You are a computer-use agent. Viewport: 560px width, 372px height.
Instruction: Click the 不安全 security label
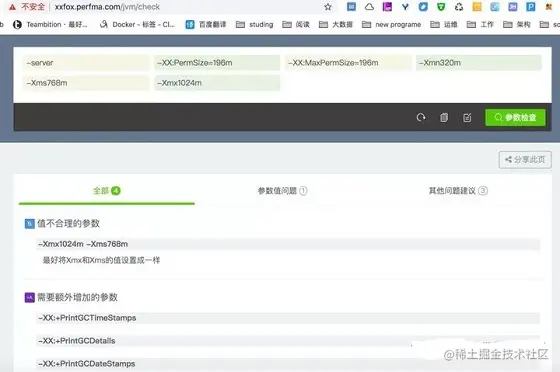[x=33, y=7]
